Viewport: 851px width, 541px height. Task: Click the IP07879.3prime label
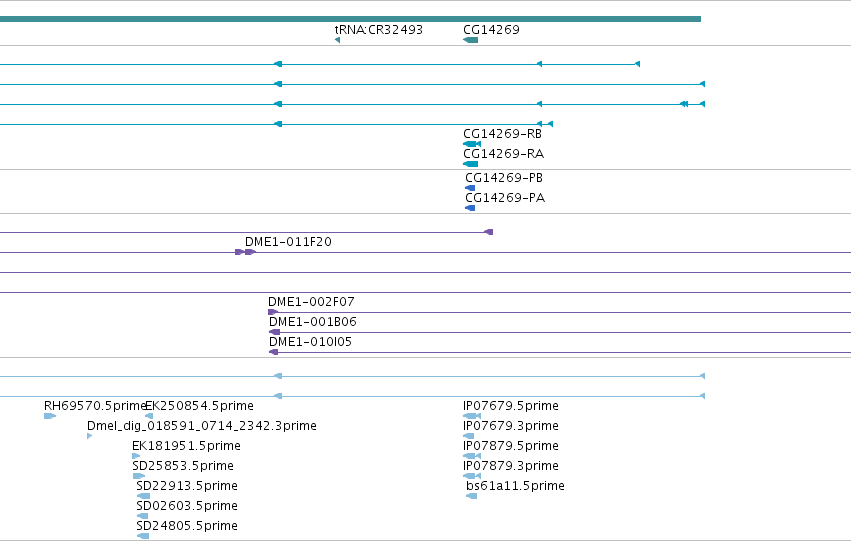[x=511, y=467]
